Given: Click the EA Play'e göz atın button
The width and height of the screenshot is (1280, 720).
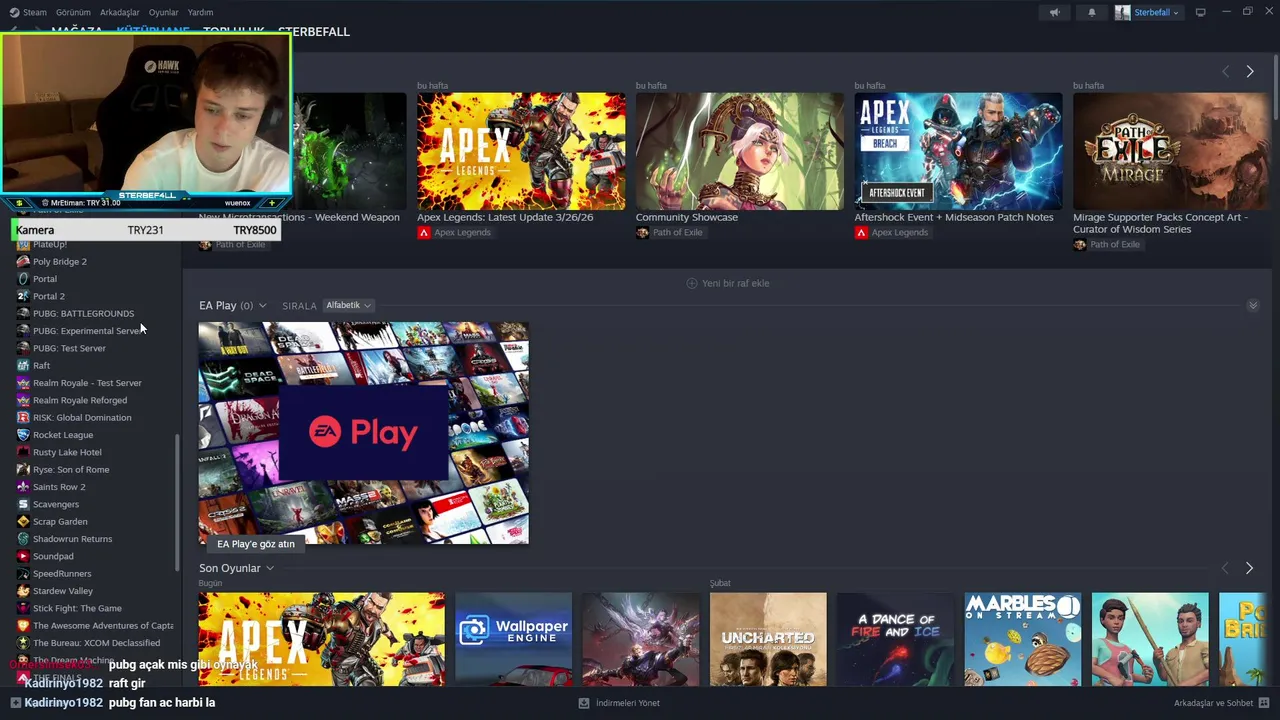Looking at the screenshot, I should click(x=256, y=544).
